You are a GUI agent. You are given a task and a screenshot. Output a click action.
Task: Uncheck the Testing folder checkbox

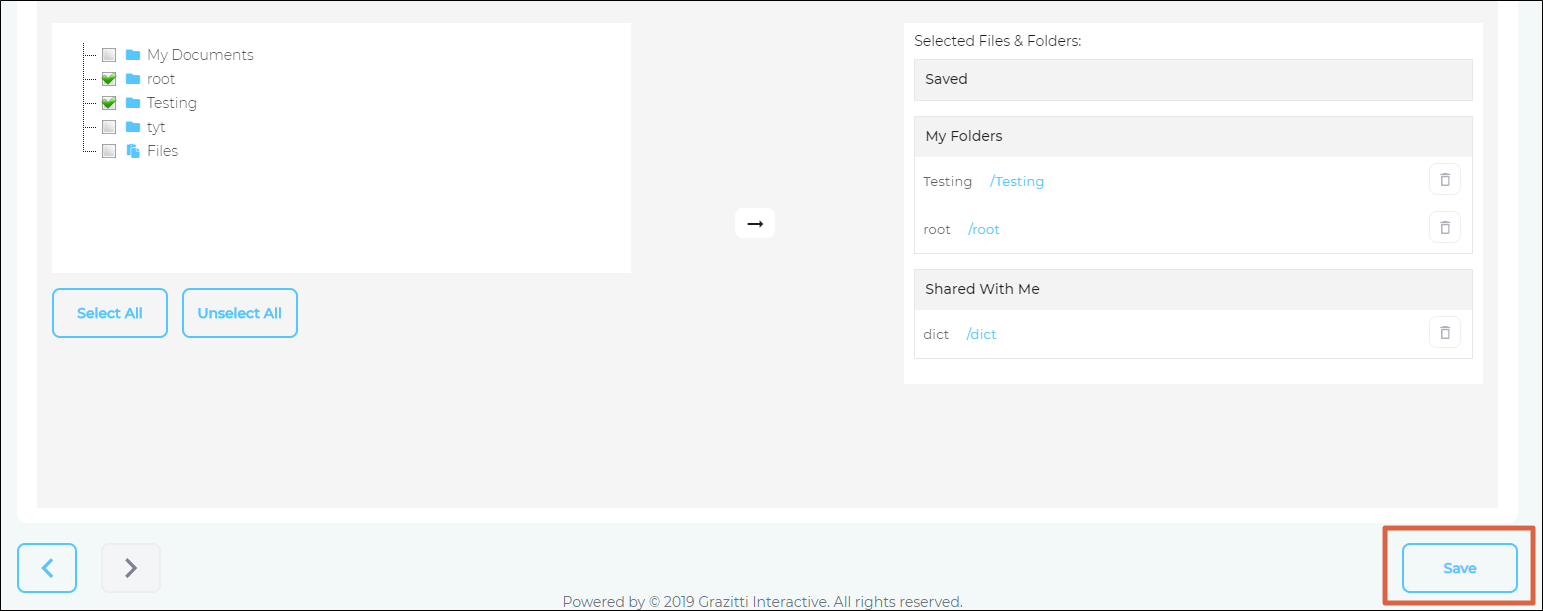point(109,103)
